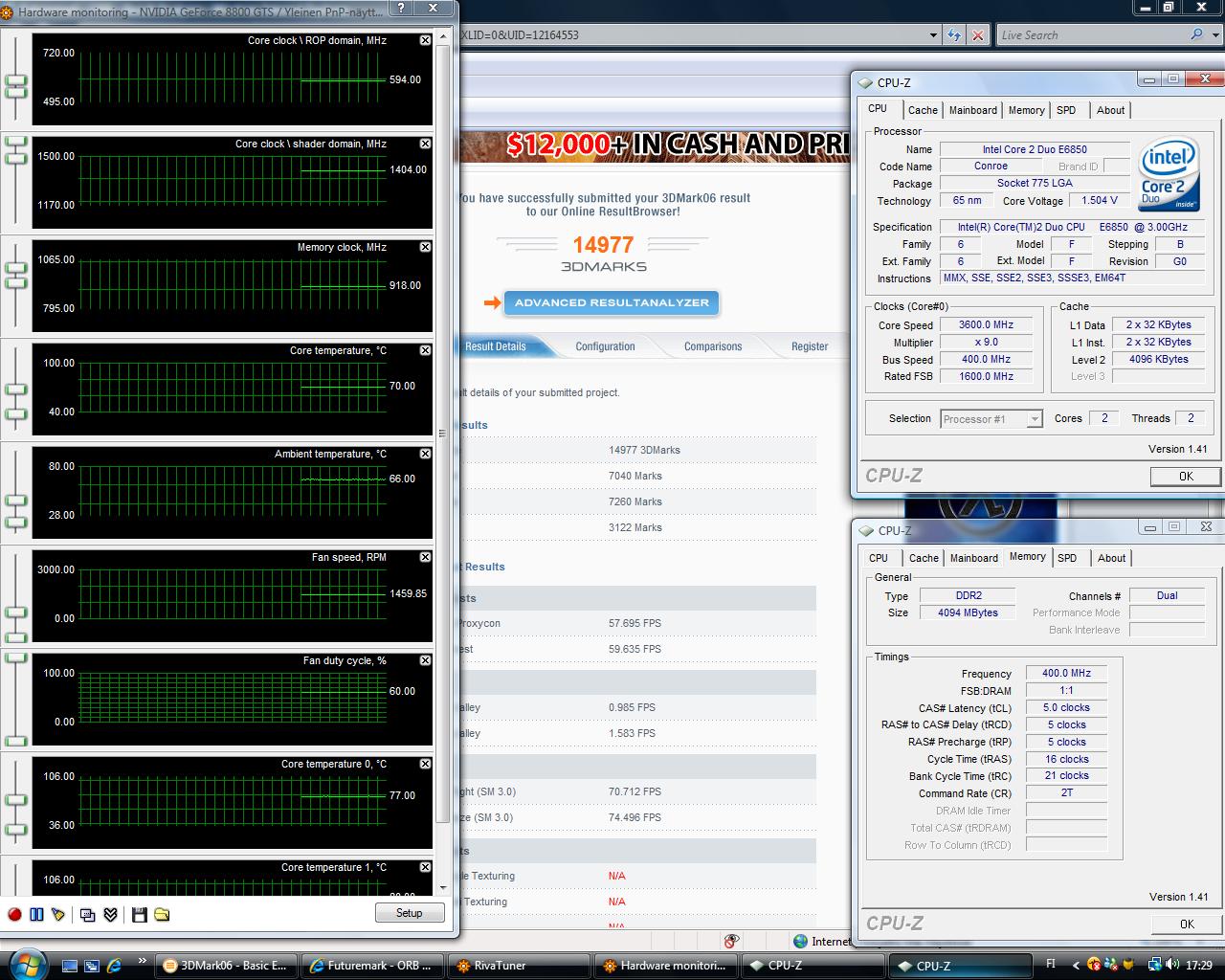
Task: Hide the Core clock ROP domain graph
Action: pyautogui.click(x=425, y=40)
